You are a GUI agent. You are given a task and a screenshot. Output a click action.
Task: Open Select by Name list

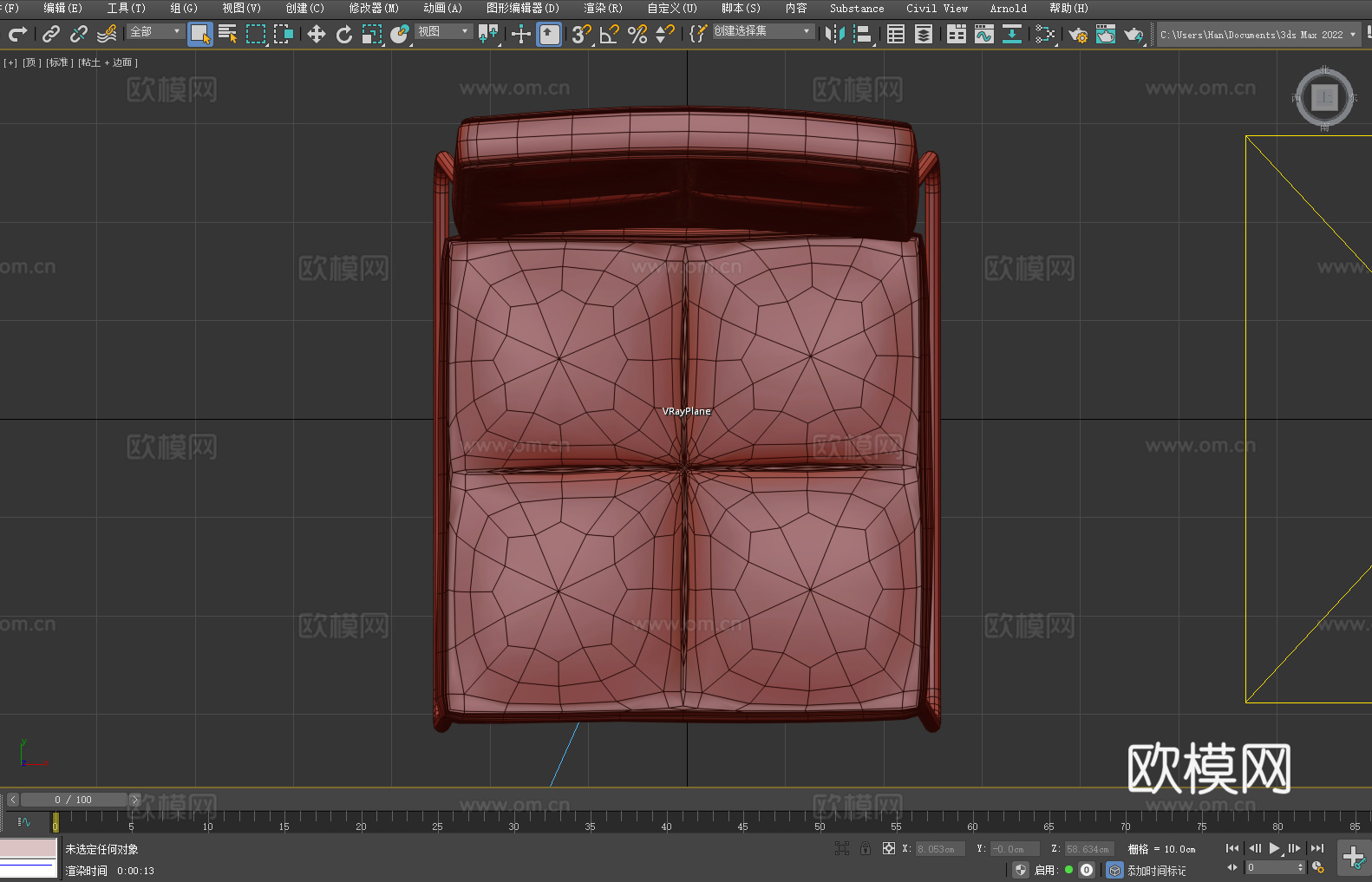point(228,34)
